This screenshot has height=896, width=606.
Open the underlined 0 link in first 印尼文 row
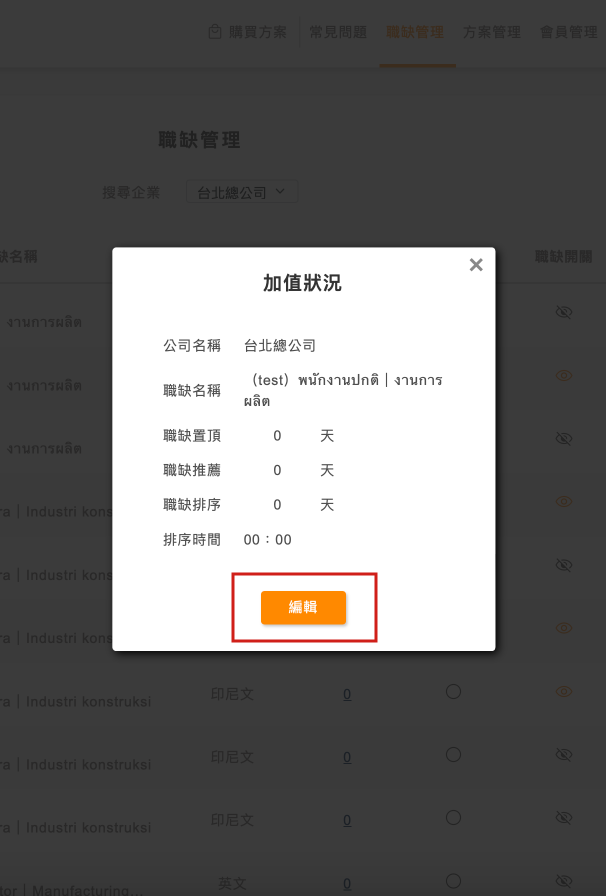click(347, 694)
